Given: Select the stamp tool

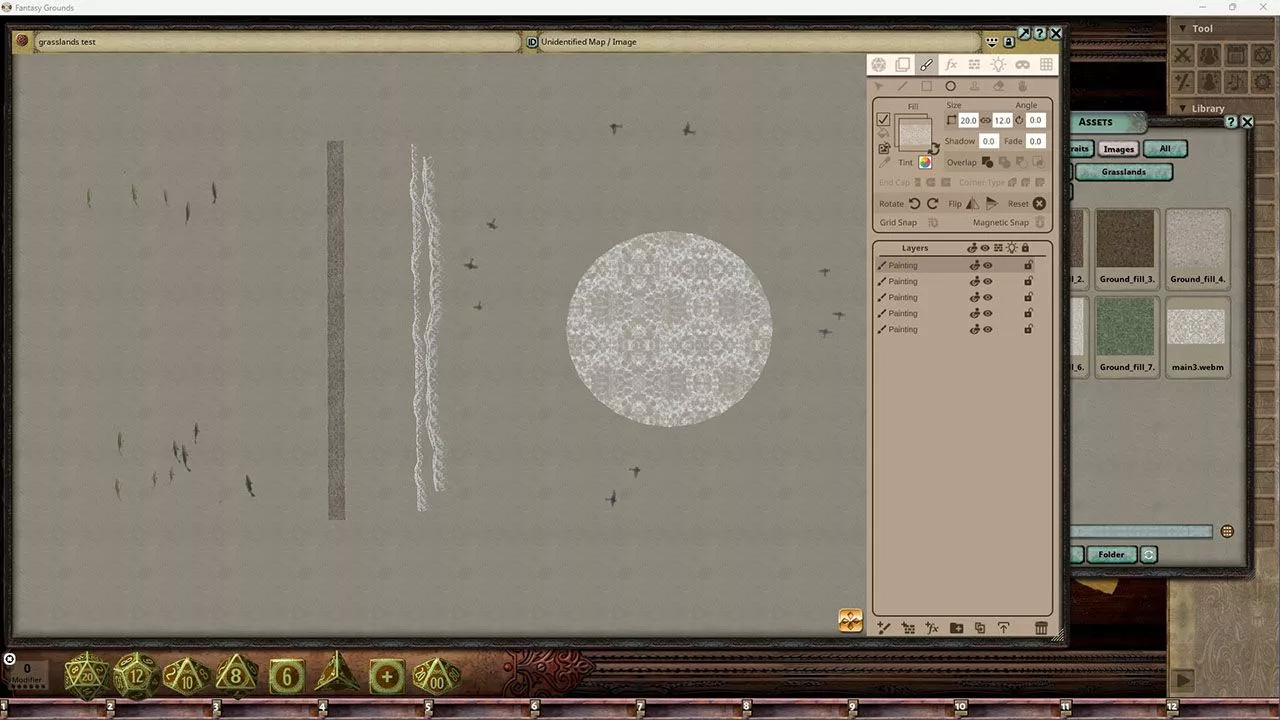Looking at the screenshot, I should (x=975, y=87).
